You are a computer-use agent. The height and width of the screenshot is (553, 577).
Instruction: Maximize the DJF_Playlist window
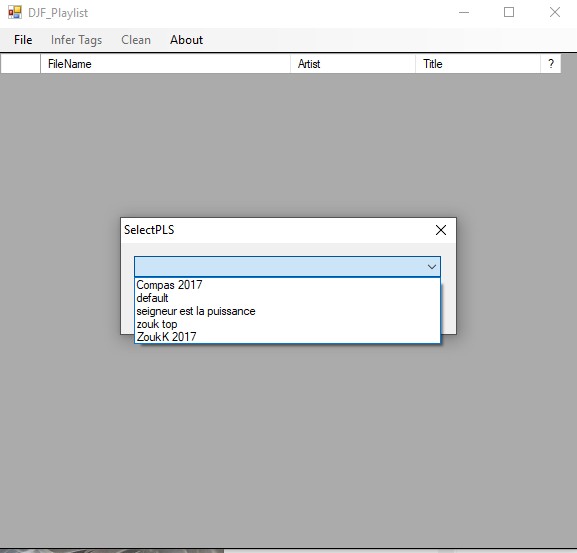[x=509, y=13]
